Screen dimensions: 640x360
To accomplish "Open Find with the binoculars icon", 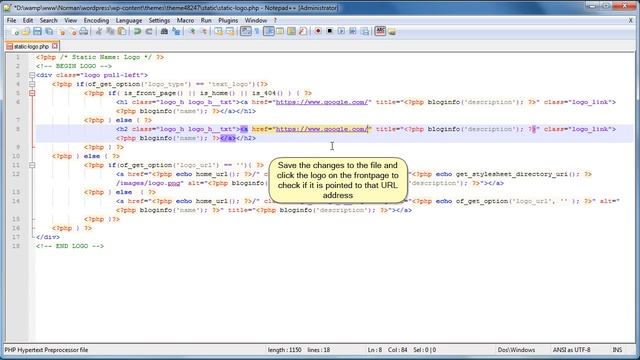I will (164, 31).
